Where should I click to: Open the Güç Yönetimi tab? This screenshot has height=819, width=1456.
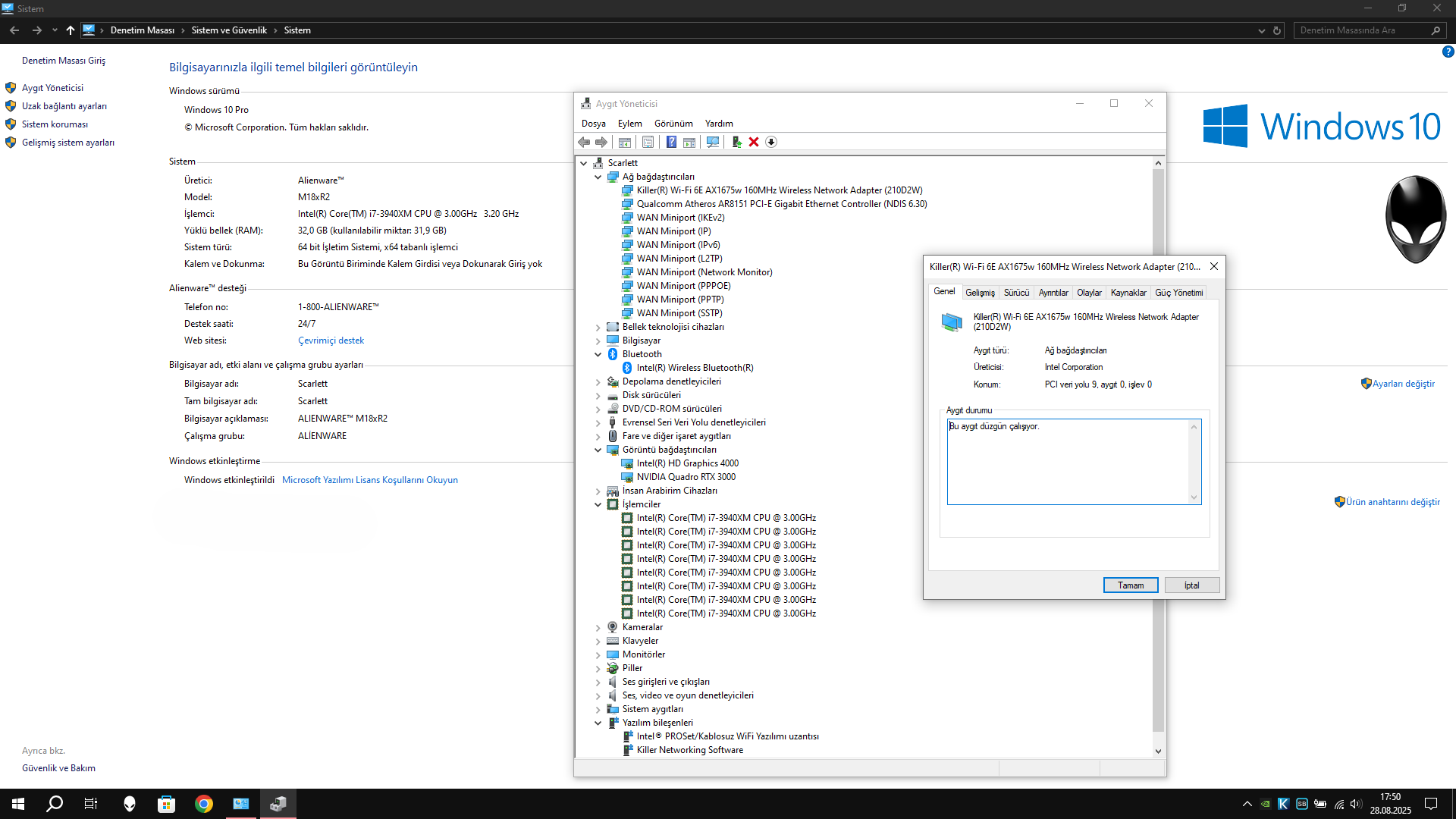click(1178, 293)
